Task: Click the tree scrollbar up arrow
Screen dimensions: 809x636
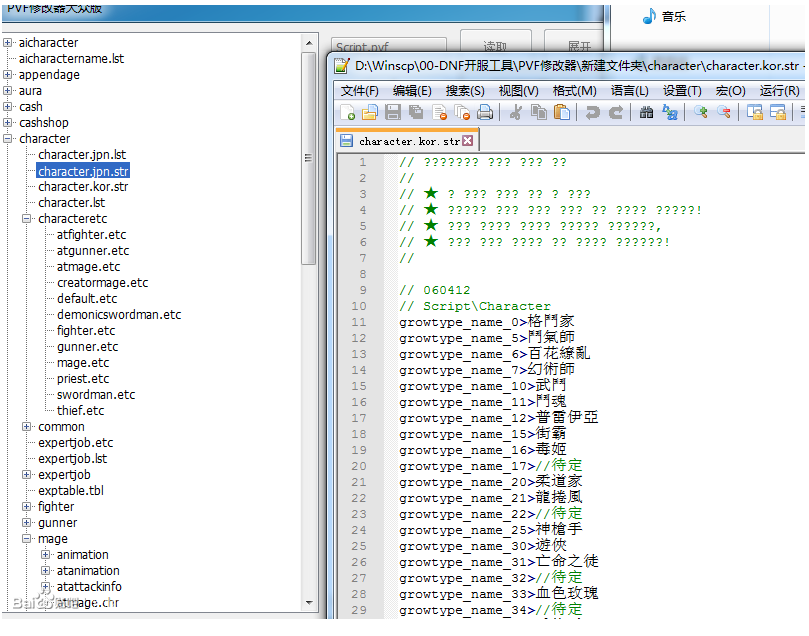Action: pos(309,43)
